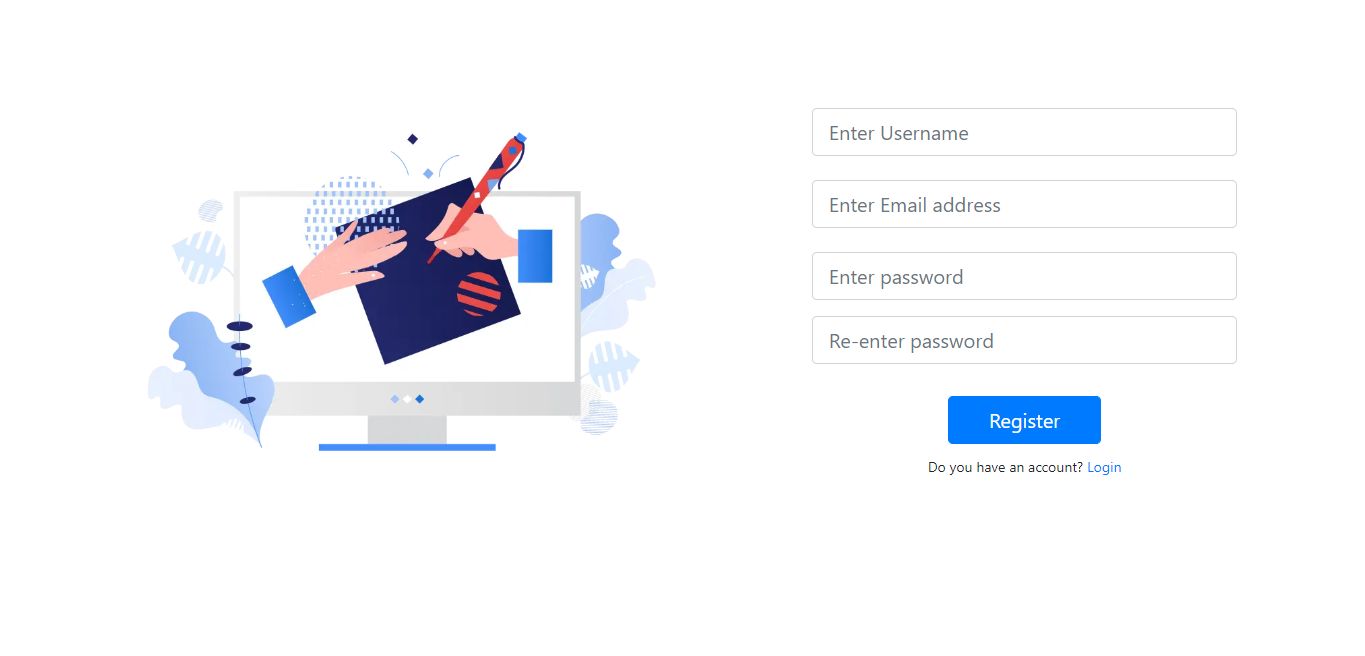The height and width of the screenshot is (656, 1365).
Task: Select the navy blue paper in the illustration
Action: click(428, 271)
